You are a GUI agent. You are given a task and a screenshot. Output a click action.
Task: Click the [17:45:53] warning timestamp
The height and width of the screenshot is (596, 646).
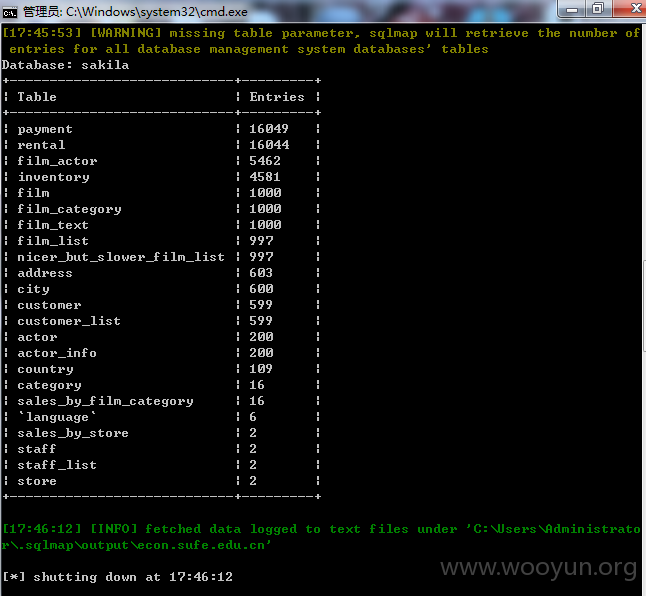click(42, 33)
